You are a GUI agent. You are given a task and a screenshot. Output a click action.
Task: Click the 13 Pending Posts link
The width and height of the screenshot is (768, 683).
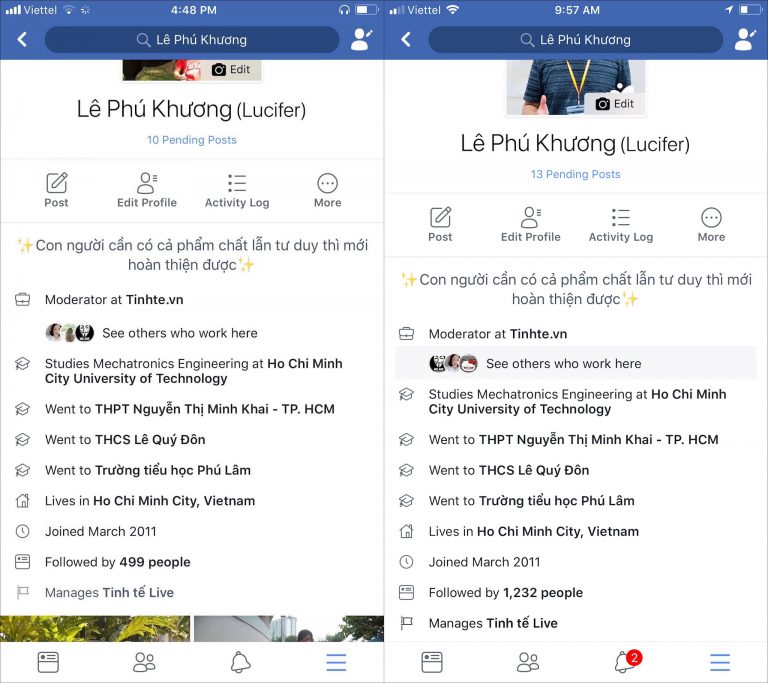click(x=576, y=174)
